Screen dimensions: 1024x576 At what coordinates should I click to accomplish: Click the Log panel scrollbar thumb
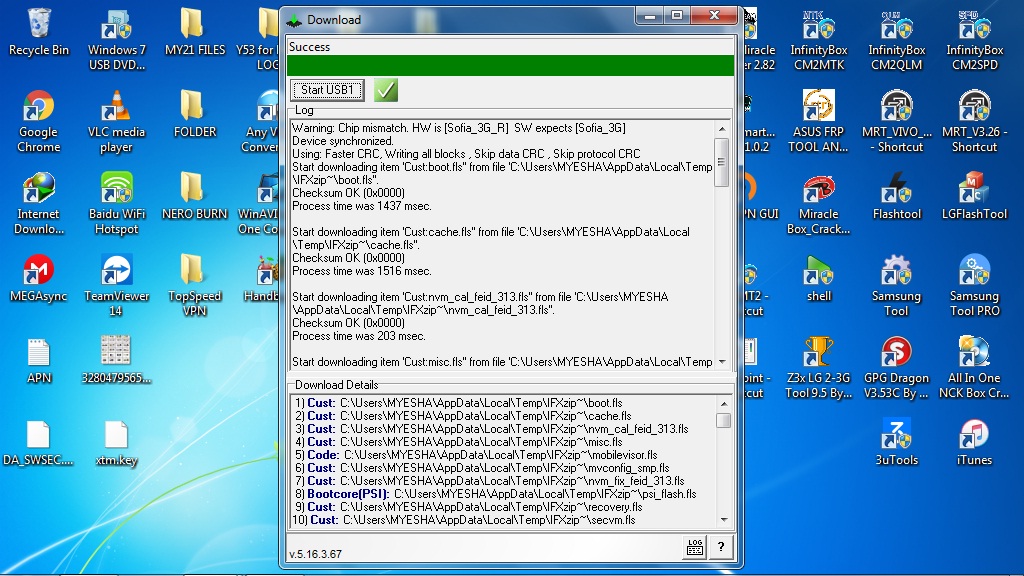click(722, 162)
